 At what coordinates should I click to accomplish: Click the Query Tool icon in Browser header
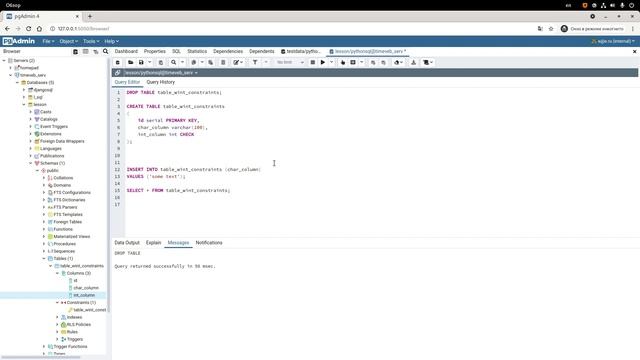[x=76, y=51]
